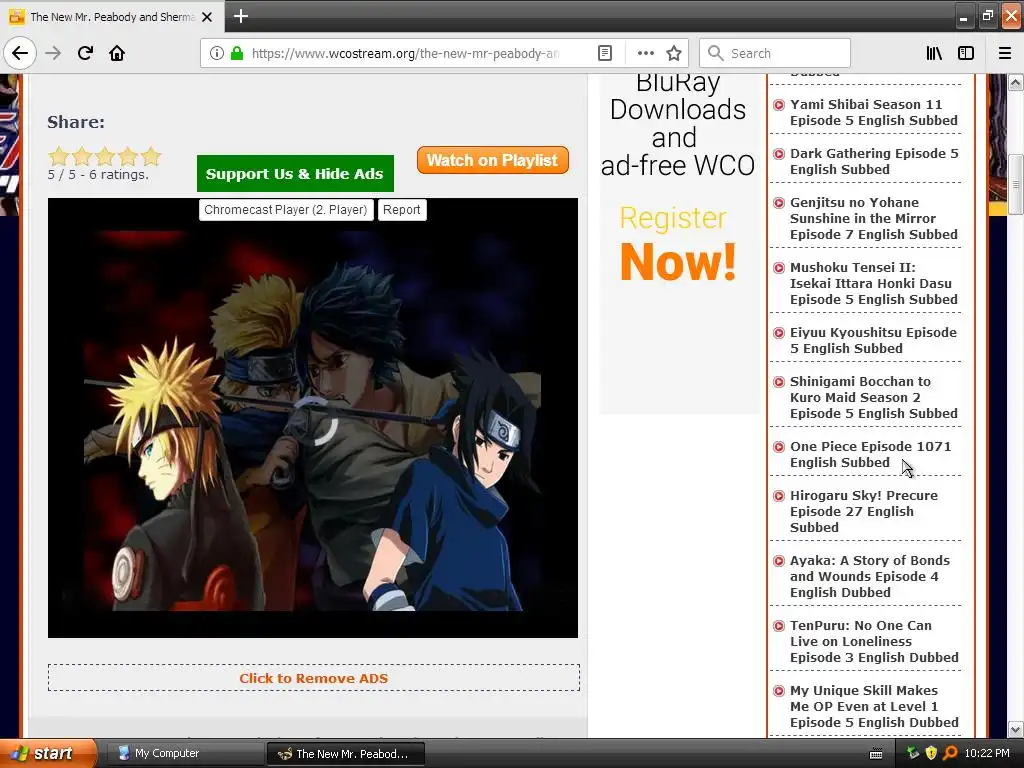Image resolution: width=1024 pixels, height=768 pixels.
Task: Select The New Mr. Peabod... taskbar button
Action: point(345,754)
